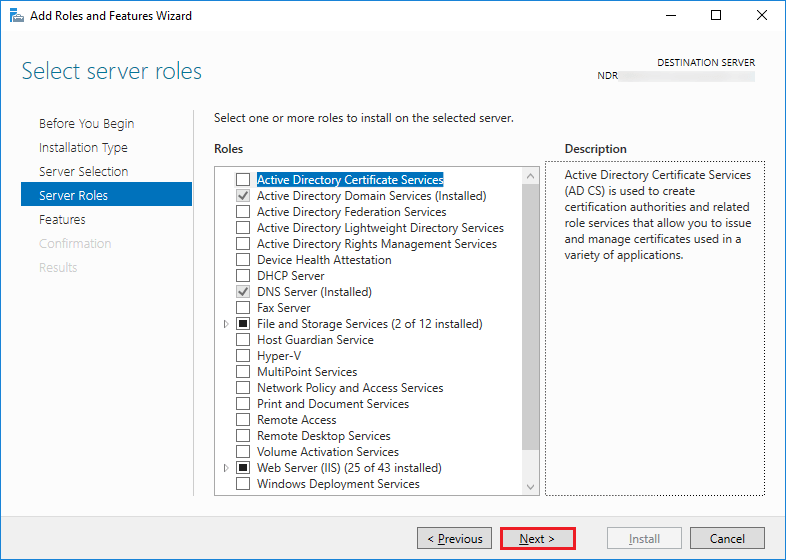Maximize the wizard window
788x560 pixels.
coord(716,16)
